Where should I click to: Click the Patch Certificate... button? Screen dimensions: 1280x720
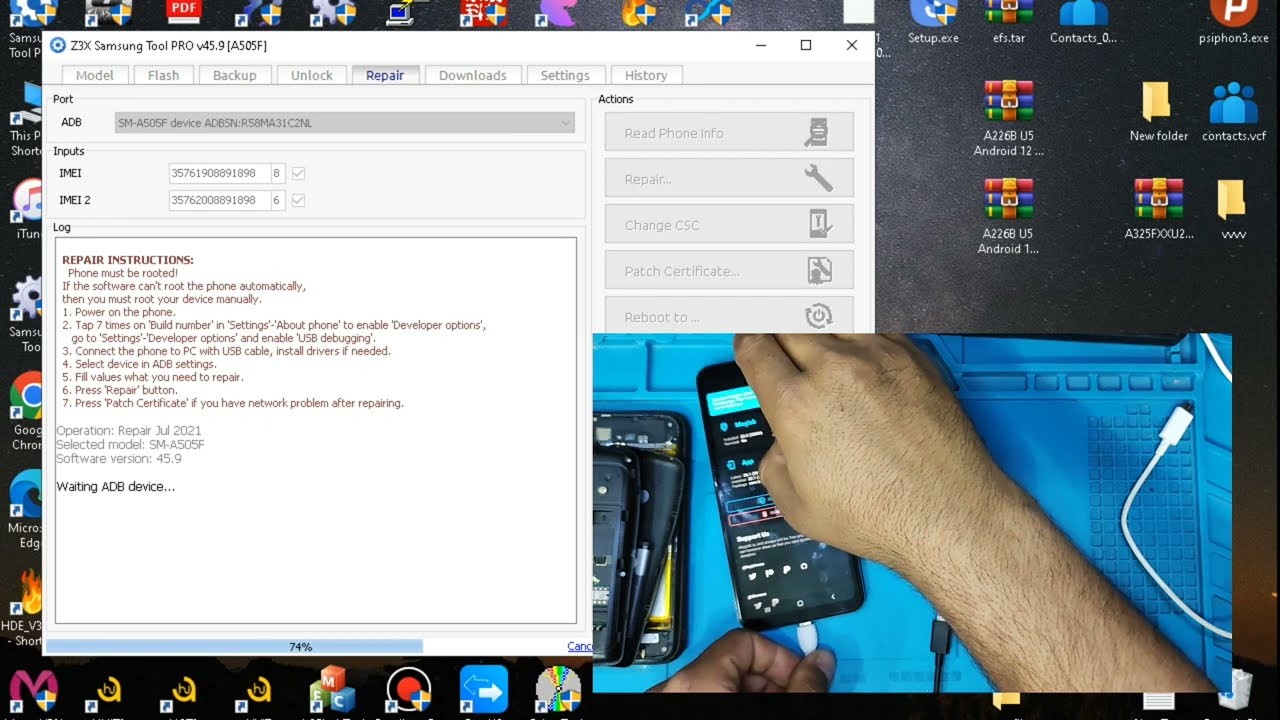(x=729, y=270)
